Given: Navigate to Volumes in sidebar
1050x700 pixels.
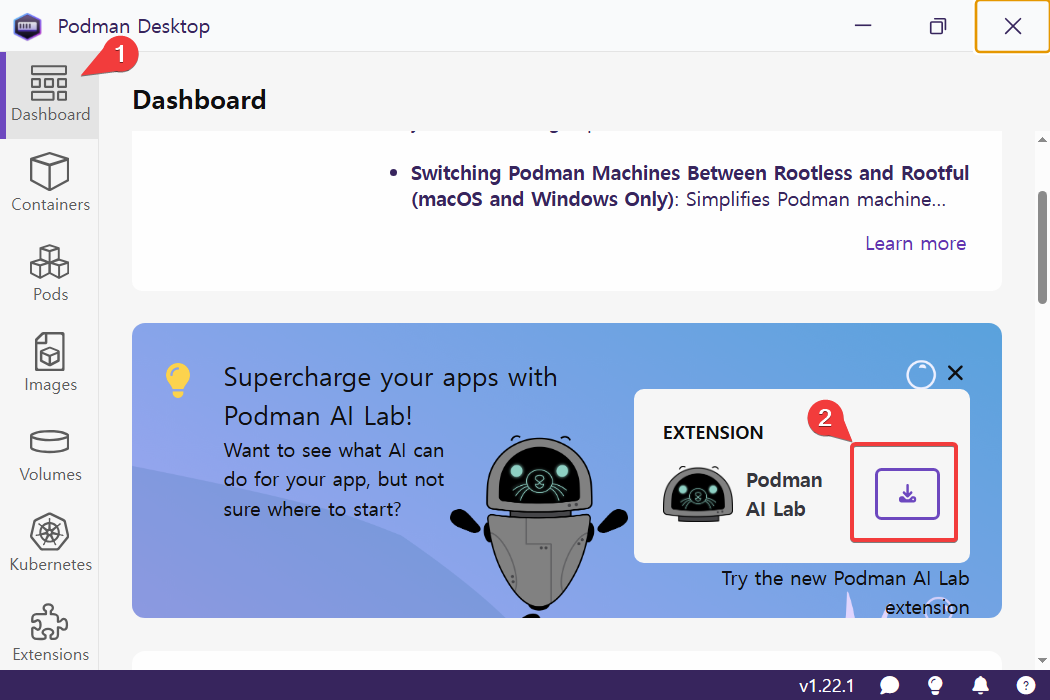Looking at the screenshot, I should point(50,453).
